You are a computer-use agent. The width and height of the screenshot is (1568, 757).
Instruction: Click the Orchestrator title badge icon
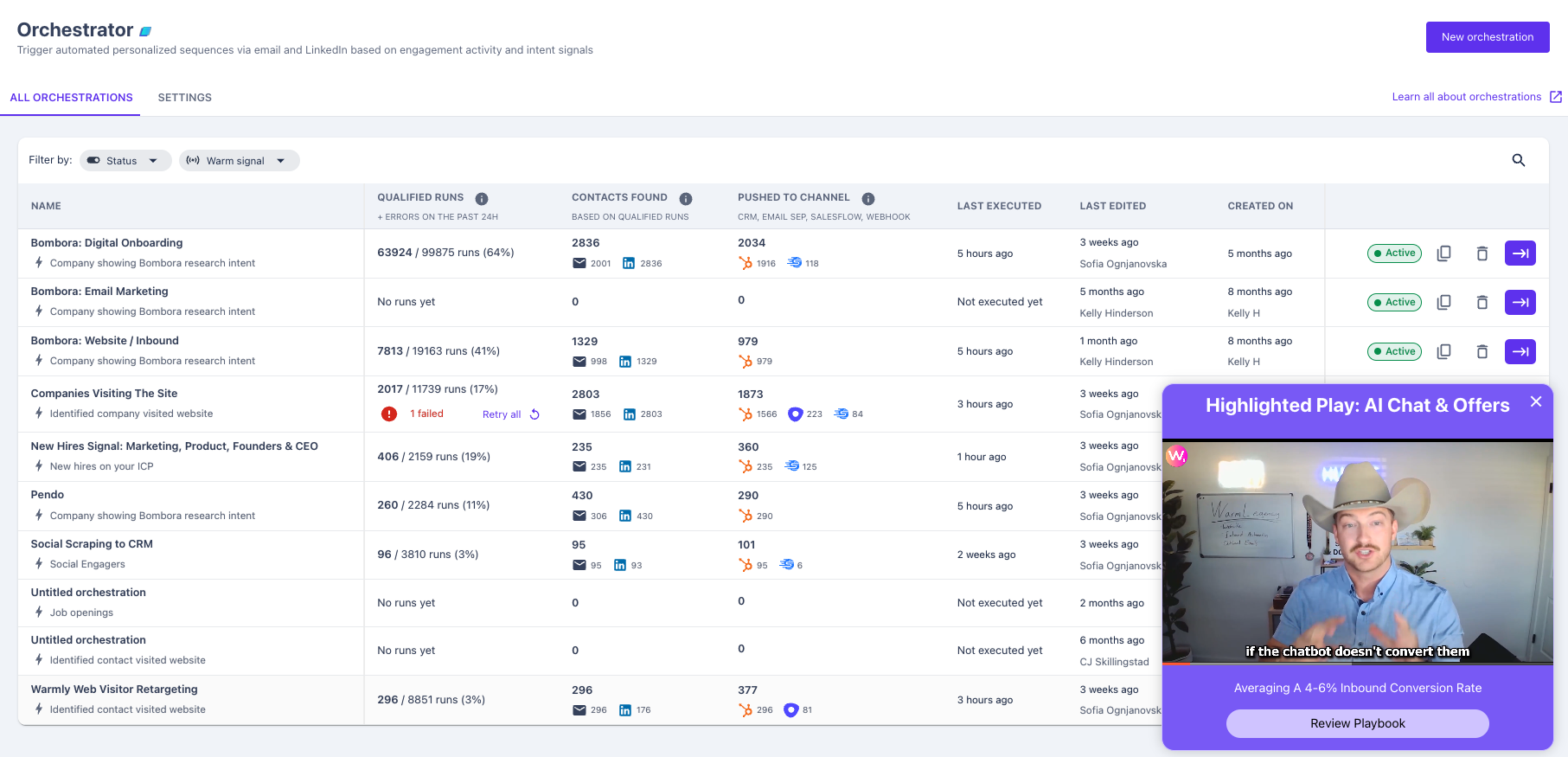coord(145,31)
